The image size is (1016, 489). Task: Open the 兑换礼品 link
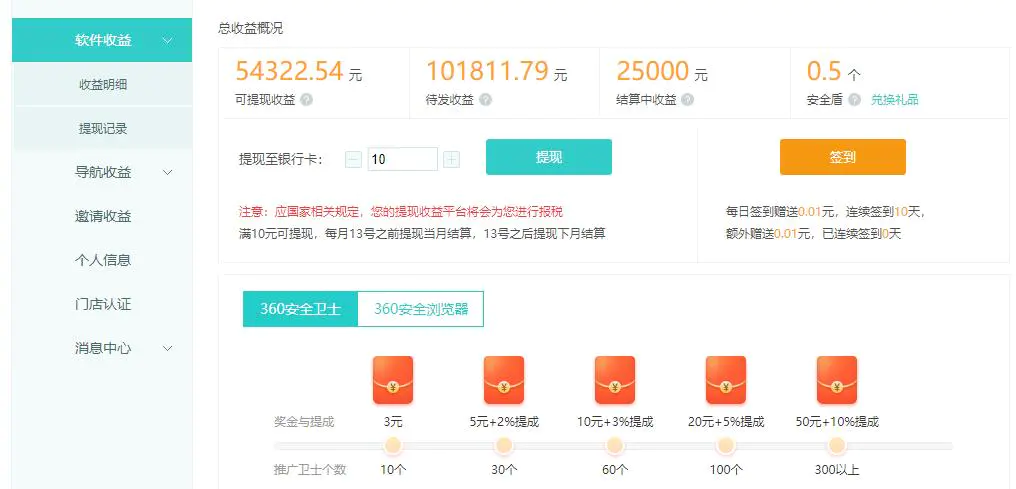(894, 100)
